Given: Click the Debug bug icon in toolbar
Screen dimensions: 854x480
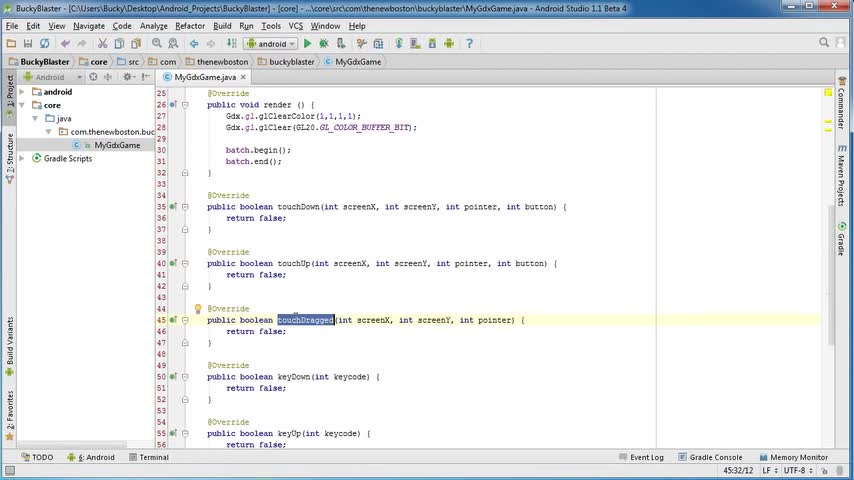Looking at the screenshot, I should click(x=323, y=44).
